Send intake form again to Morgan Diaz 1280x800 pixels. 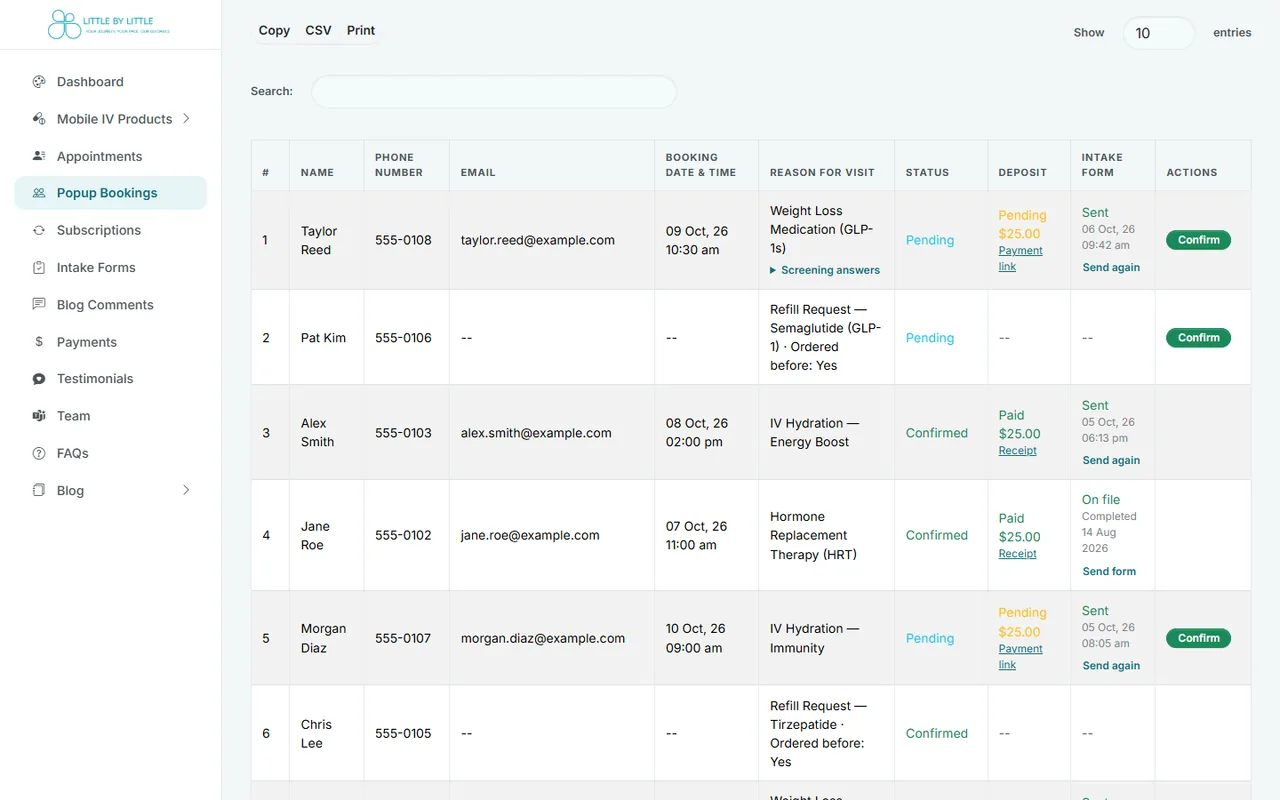click(1111, 666)
